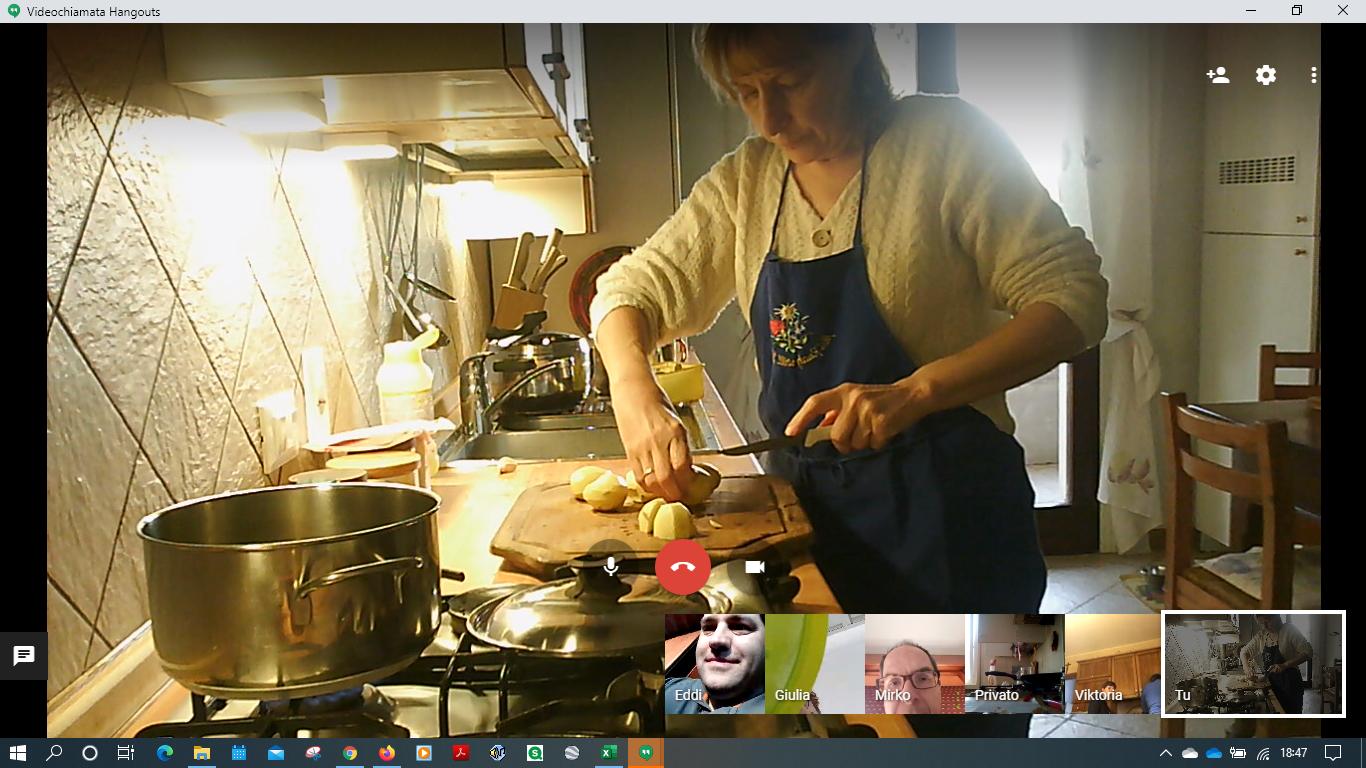
Task: Open the Windows Start menu
Action: pyautogui.click(x=18, y=753)
